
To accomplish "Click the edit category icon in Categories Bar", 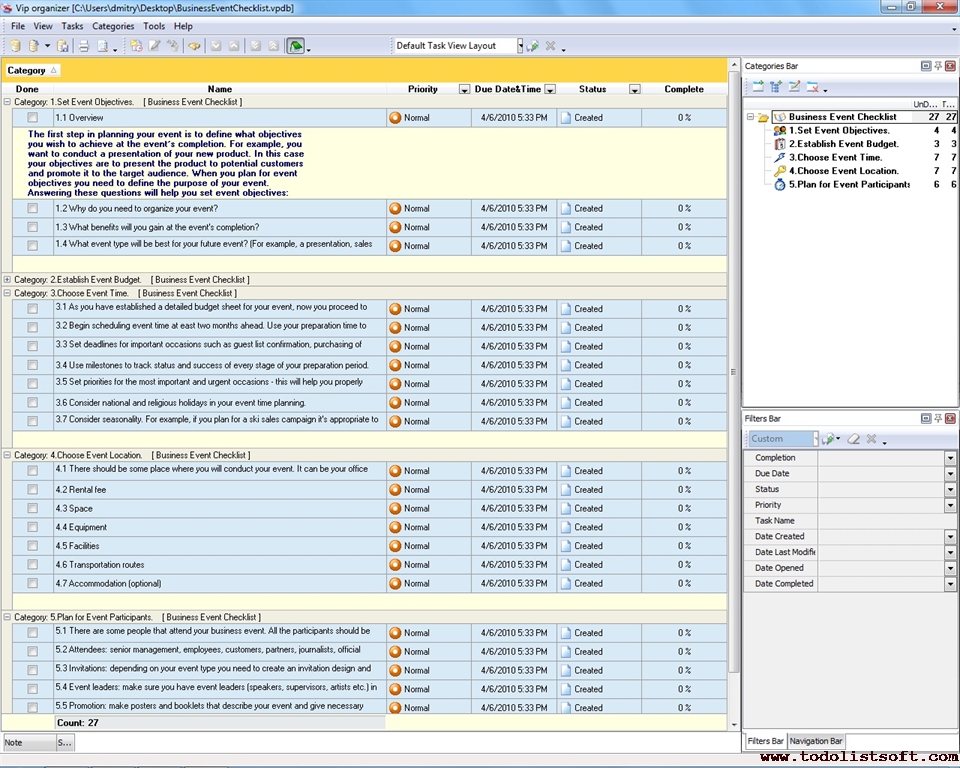I will [794, 87].
